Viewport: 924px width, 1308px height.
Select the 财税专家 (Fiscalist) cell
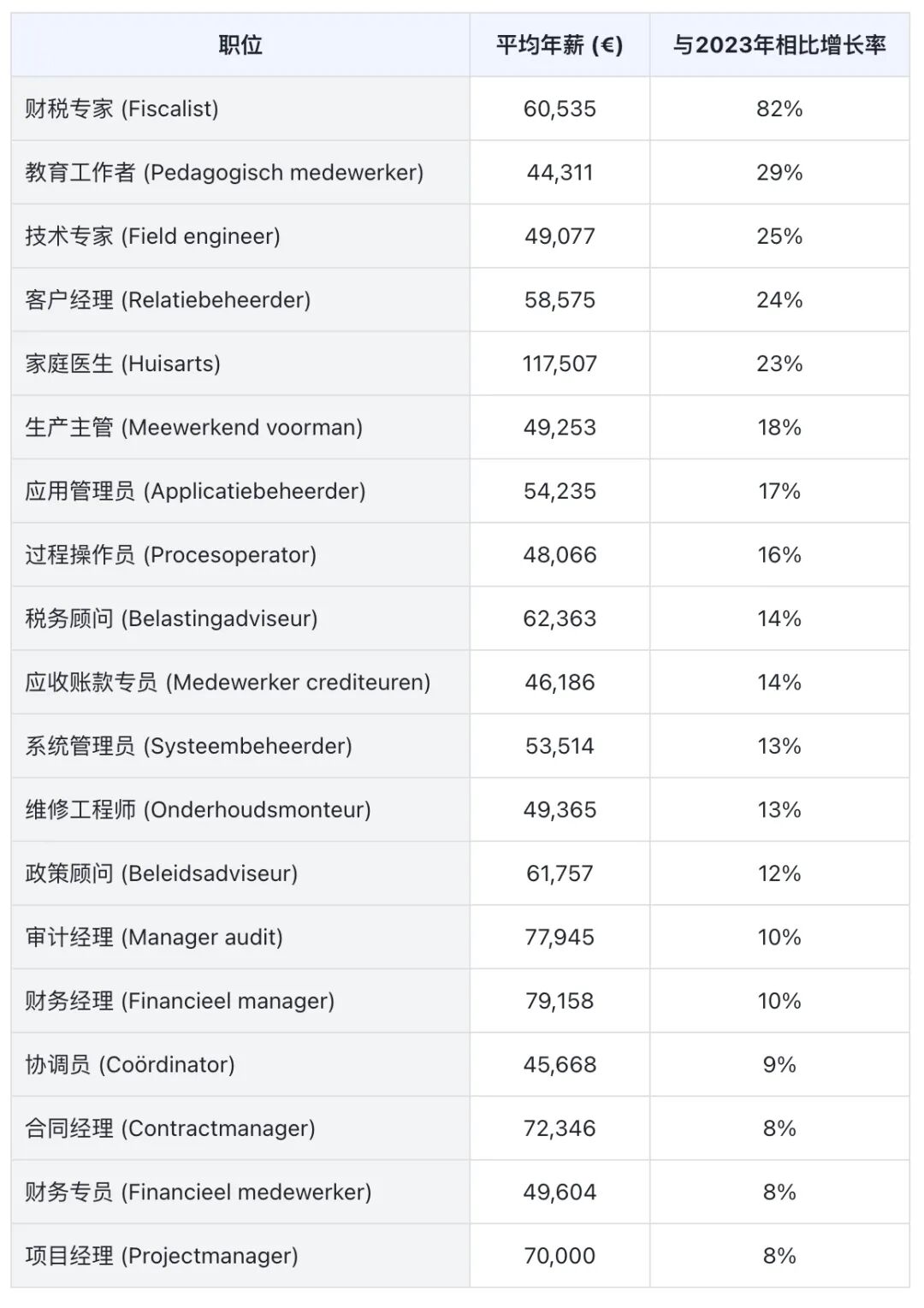[122, 109]
